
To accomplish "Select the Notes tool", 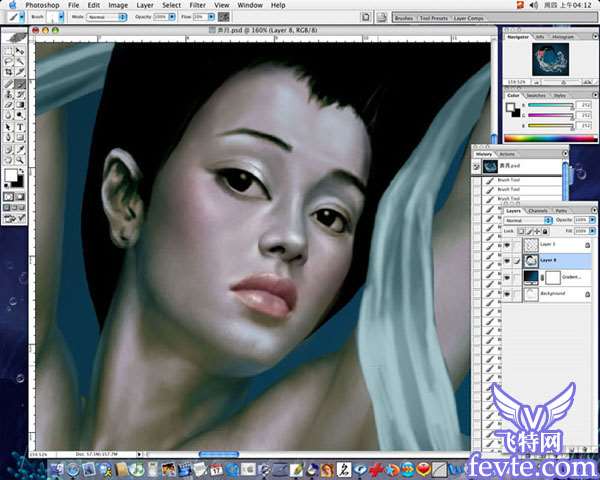I will coord(8,149).
